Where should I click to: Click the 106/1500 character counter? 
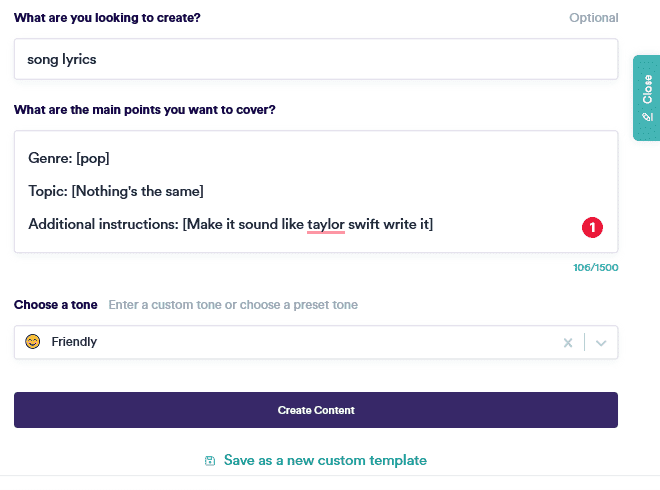click(595, 268)
